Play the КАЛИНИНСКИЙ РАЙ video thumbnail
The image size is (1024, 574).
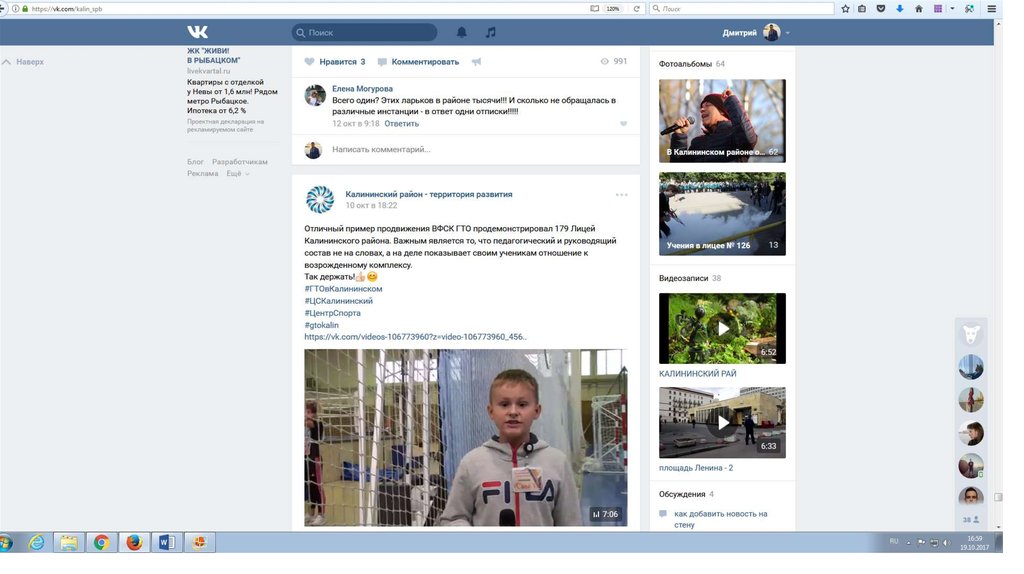click(722, 328)
